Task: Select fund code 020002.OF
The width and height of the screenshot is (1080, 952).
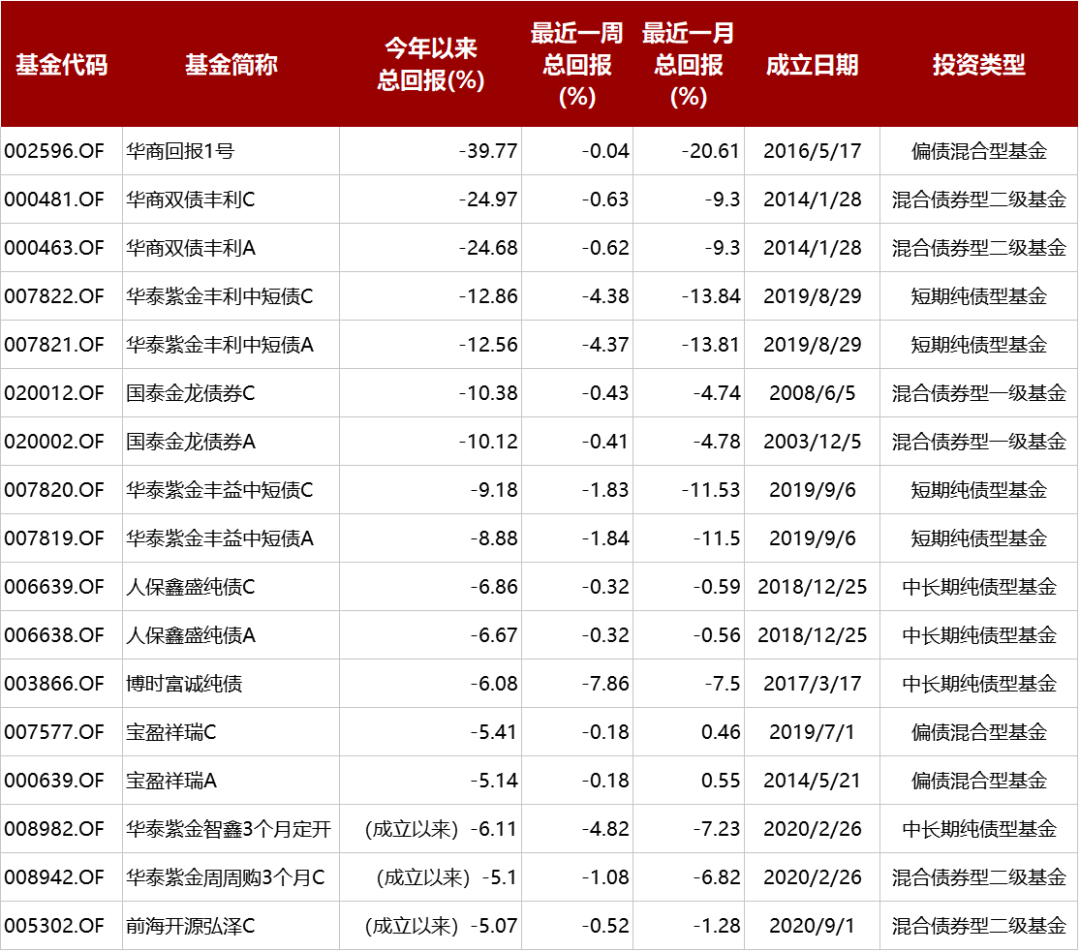Action: pyautogui.click(x=54, y=441)
